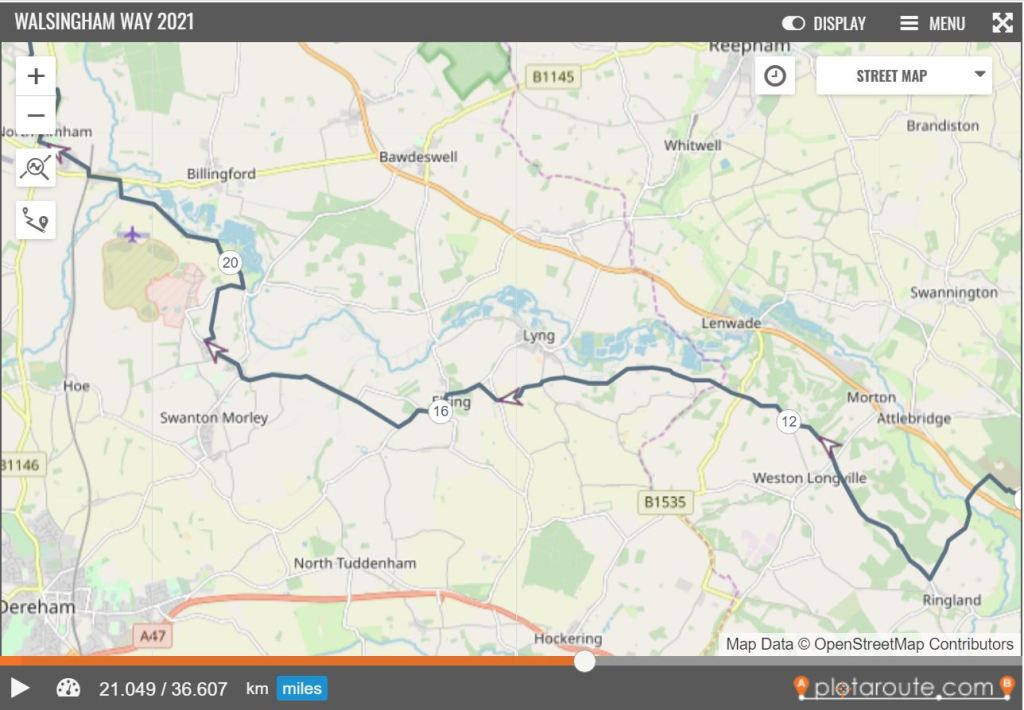Viewport: 1024px width, 710px height.
Task: Expand the STREET MAP dropdown
Action: coord(904,76)
